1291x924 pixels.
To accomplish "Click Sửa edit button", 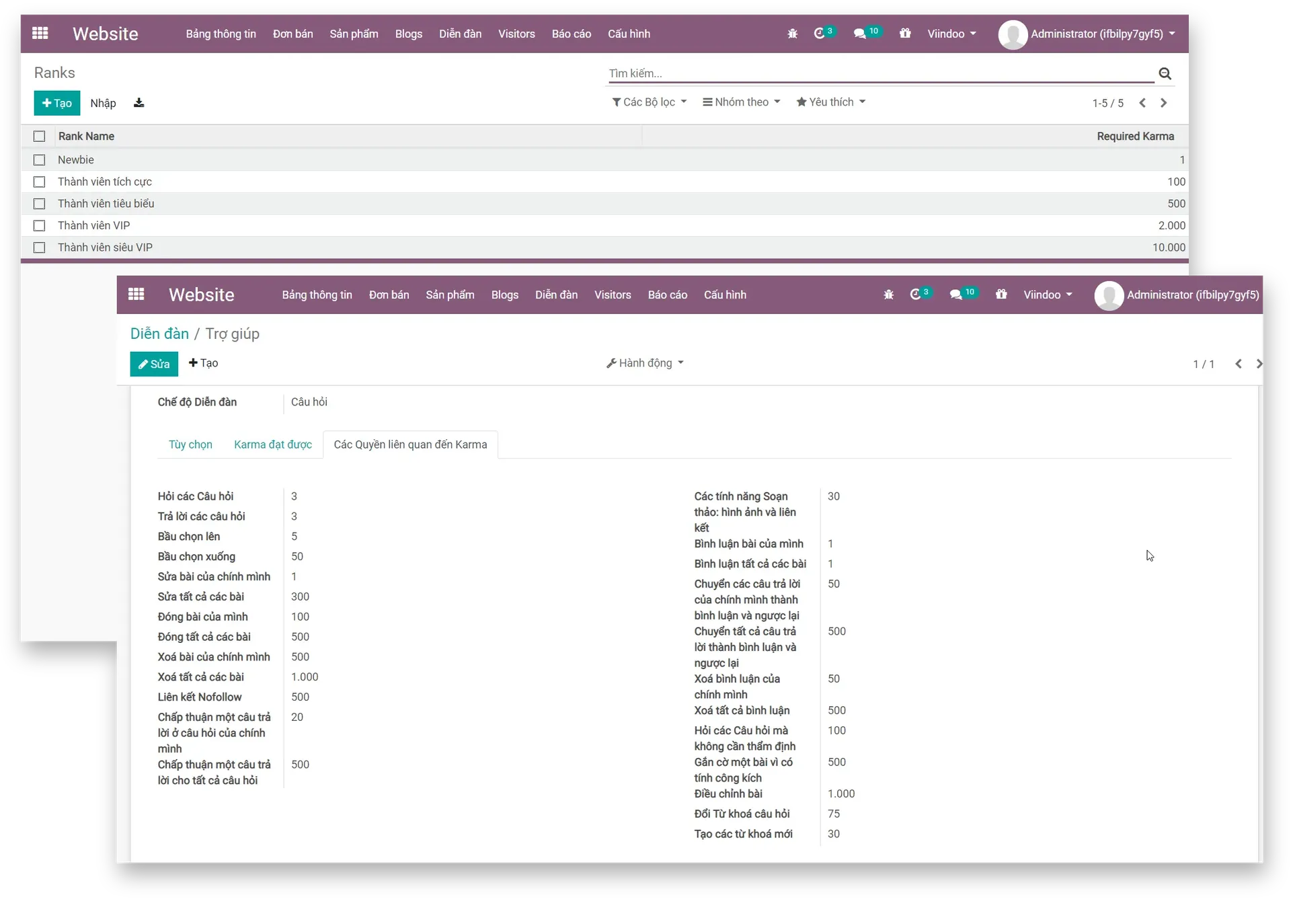I will (x=154, y=364).
